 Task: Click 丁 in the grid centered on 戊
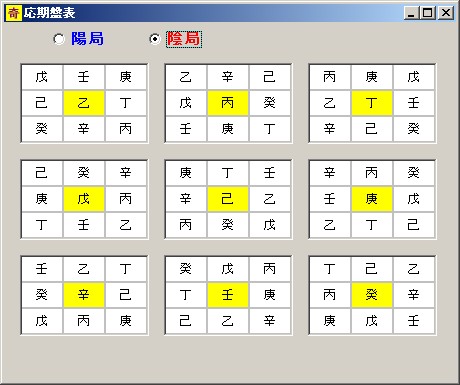point(42,225)
